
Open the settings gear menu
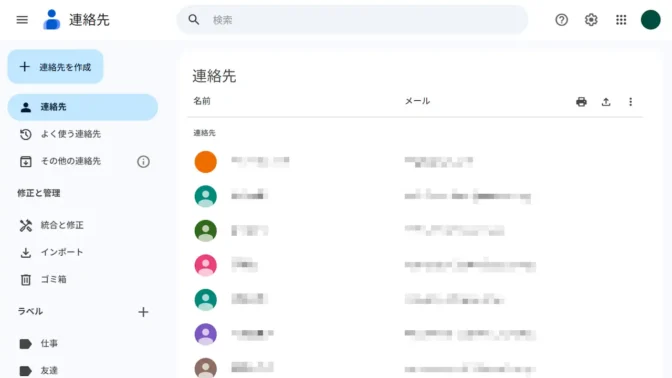click(591, 20)
